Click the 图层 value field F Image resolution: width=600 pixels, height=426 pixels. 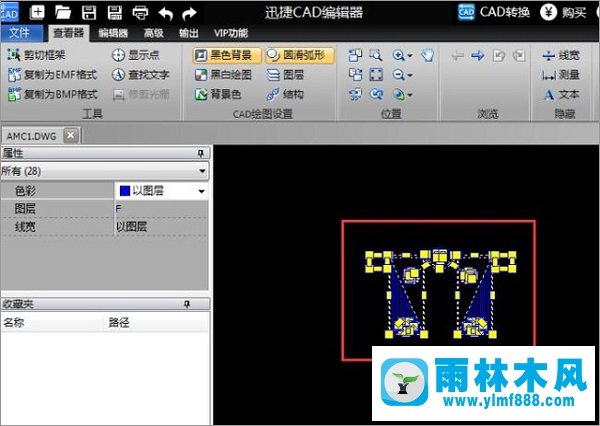click(x=161, y=209)
